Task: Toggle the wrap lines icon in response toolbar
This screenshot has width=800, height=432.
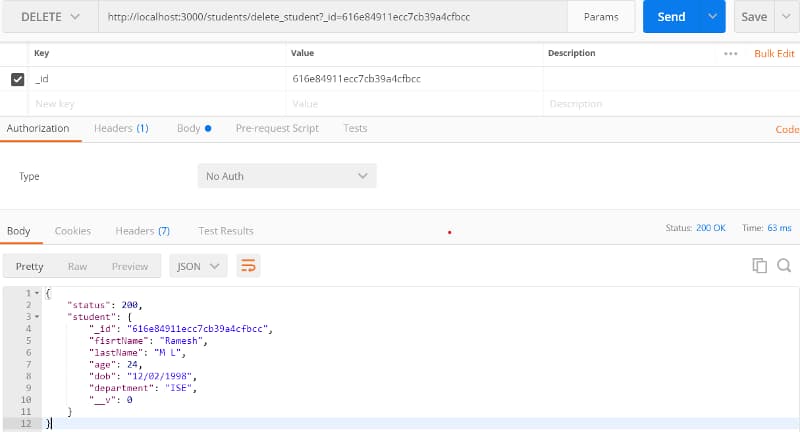Action: pyautogui.click(x=248, y=266)
